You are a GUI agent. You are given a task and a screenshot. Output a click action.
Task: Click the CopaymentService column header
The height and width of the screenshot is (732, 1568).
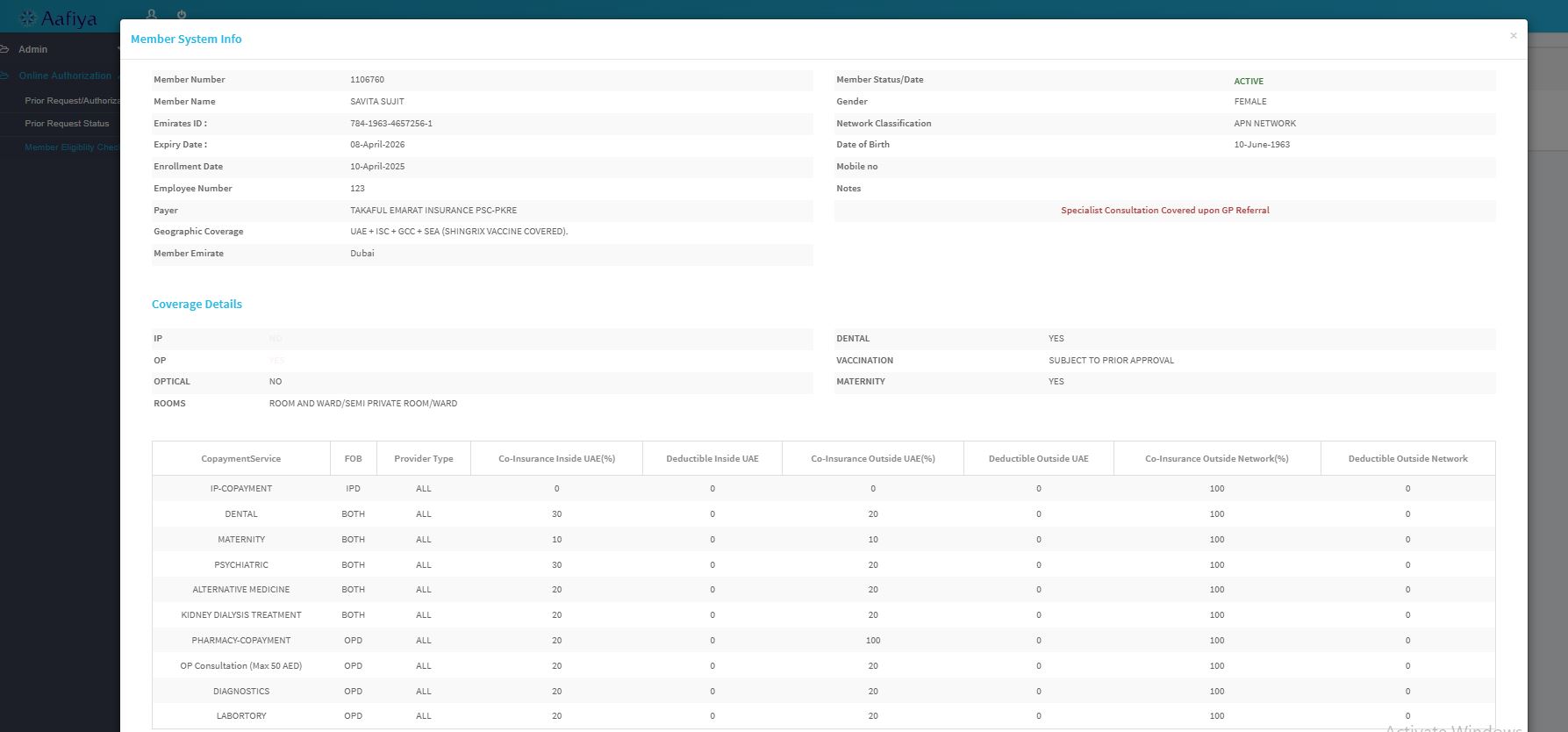pyautogui.click(x=240, y=458)
